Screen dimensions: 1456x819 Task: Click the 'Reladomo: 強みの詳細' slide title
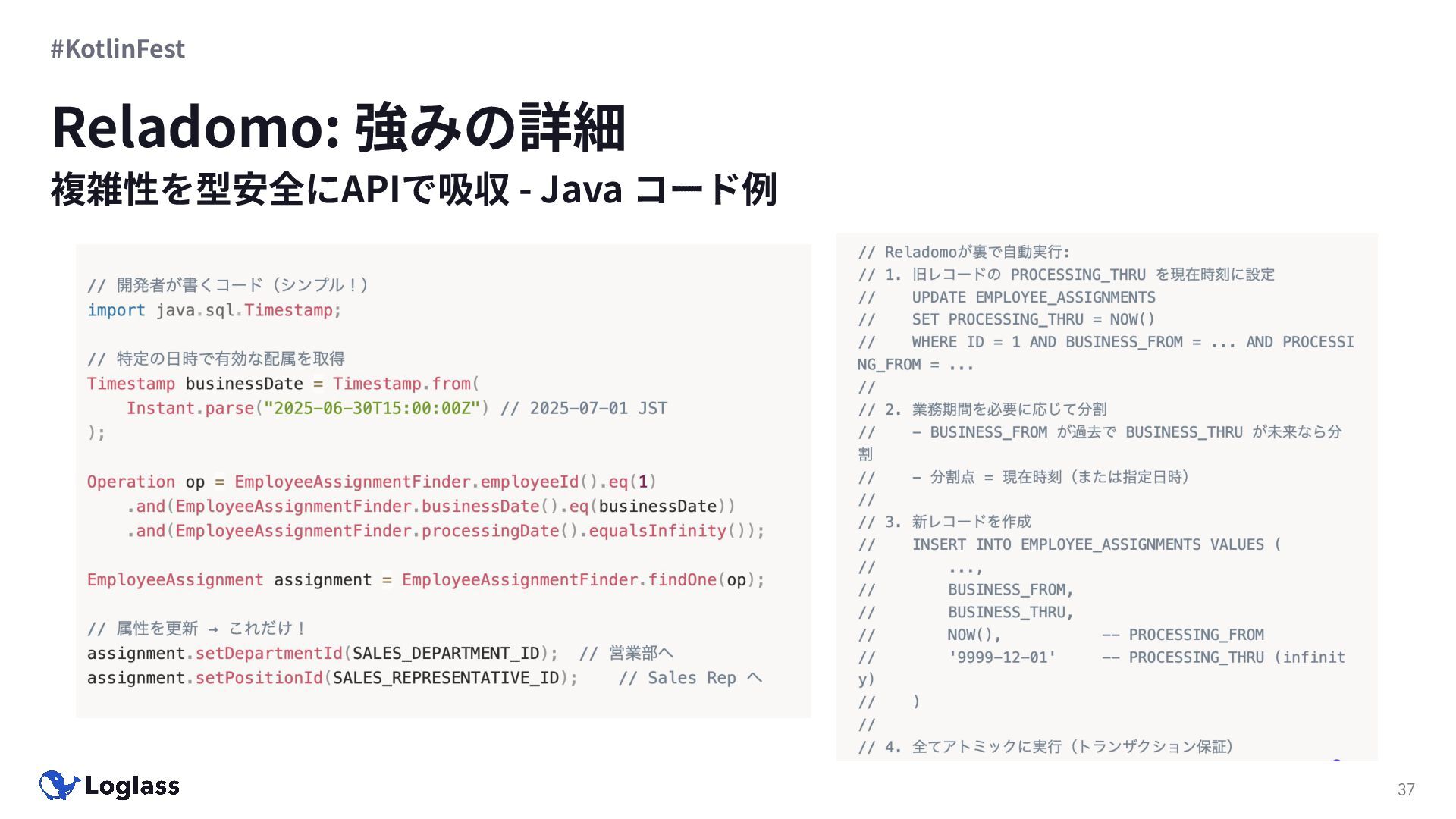coord(338,127)
